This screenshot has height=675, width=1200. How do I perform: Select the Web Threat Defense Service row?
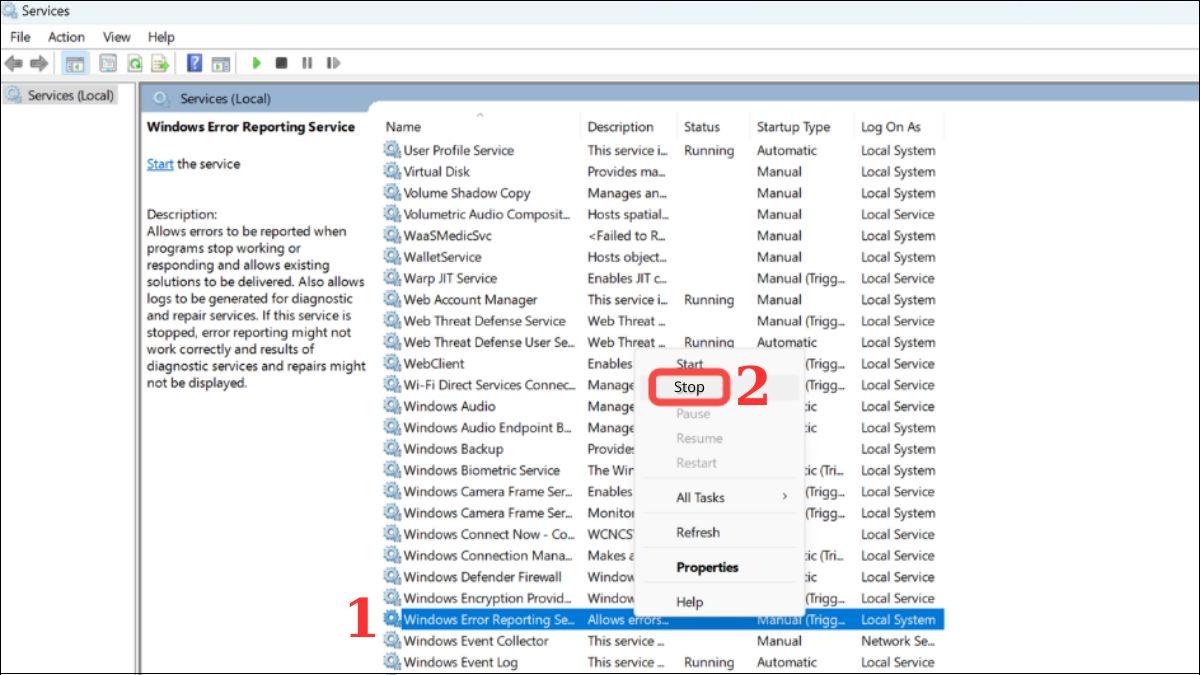(663, 321)
